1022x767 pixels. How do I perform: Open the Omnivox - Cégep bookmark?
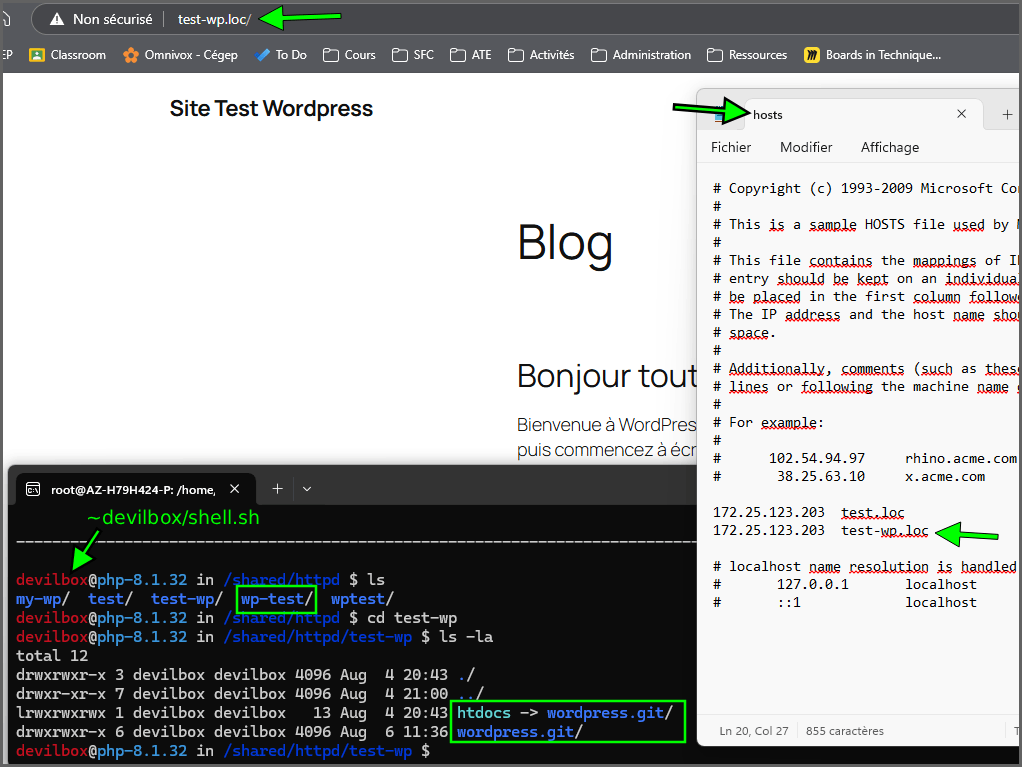click(x=181, y=55)
